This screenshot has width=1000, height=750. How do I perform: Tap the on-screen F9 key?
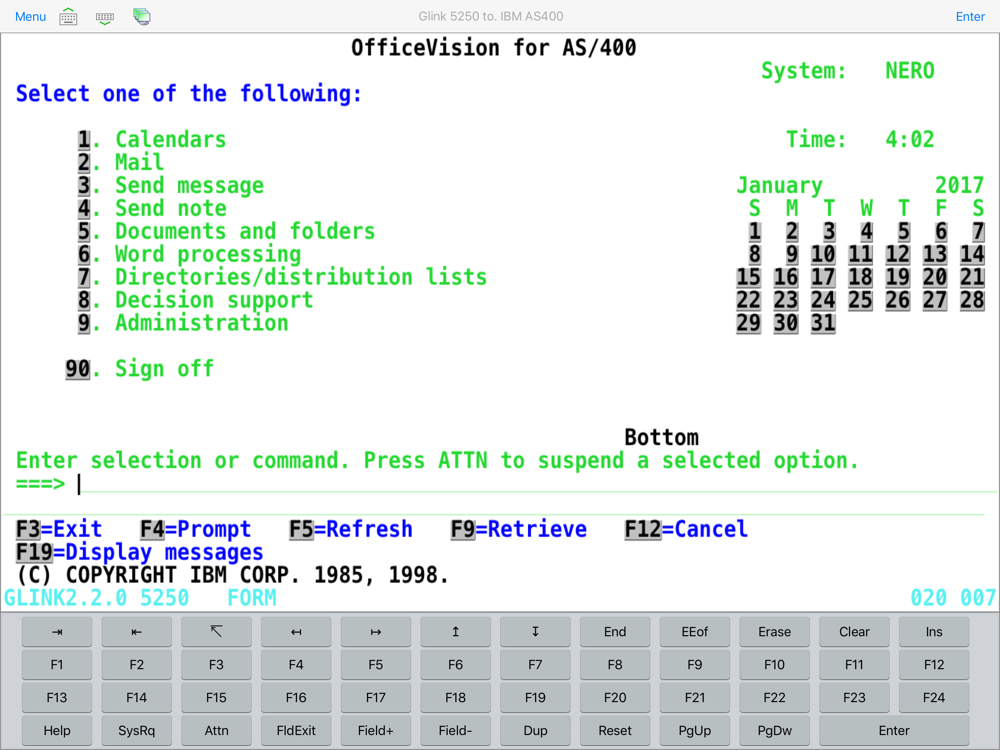[695, 665]
